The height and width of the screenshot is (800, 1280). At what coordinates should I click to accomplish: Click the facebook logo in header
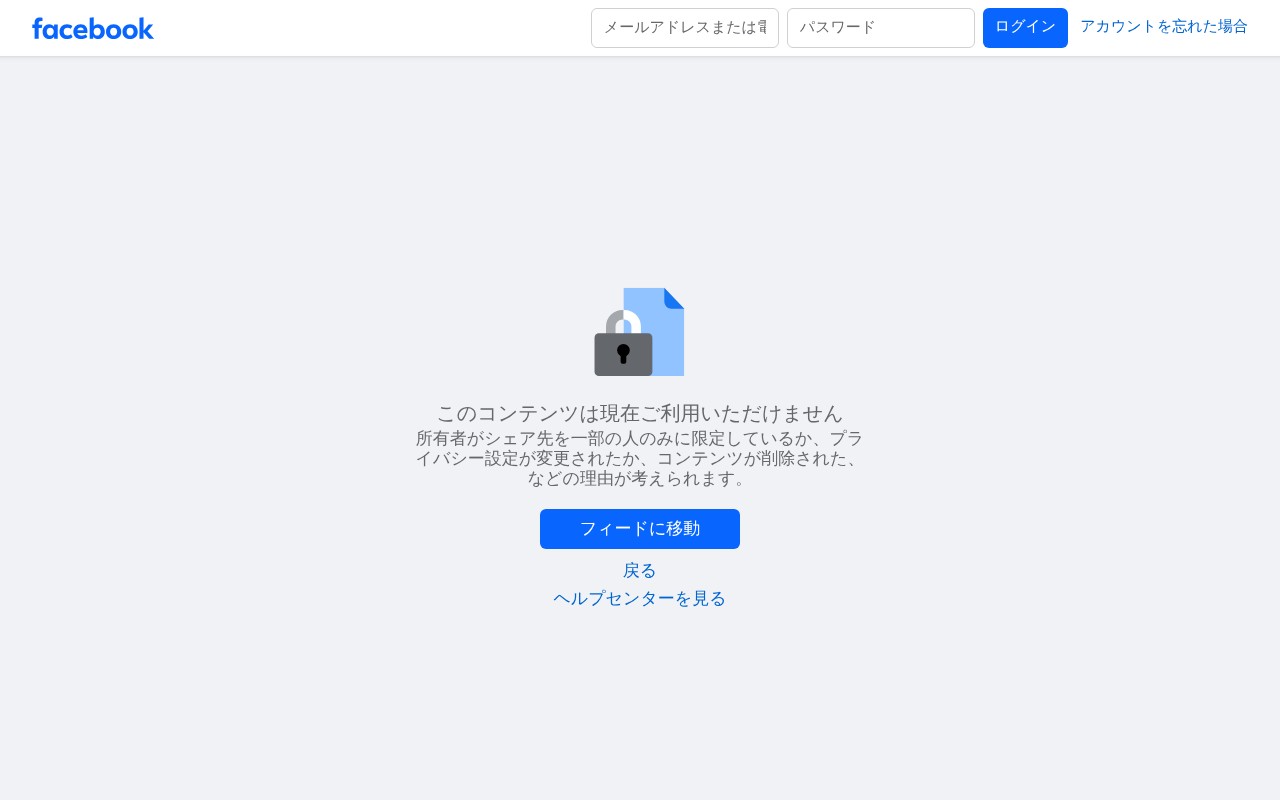pyautogui.click(x=93, y=28)
